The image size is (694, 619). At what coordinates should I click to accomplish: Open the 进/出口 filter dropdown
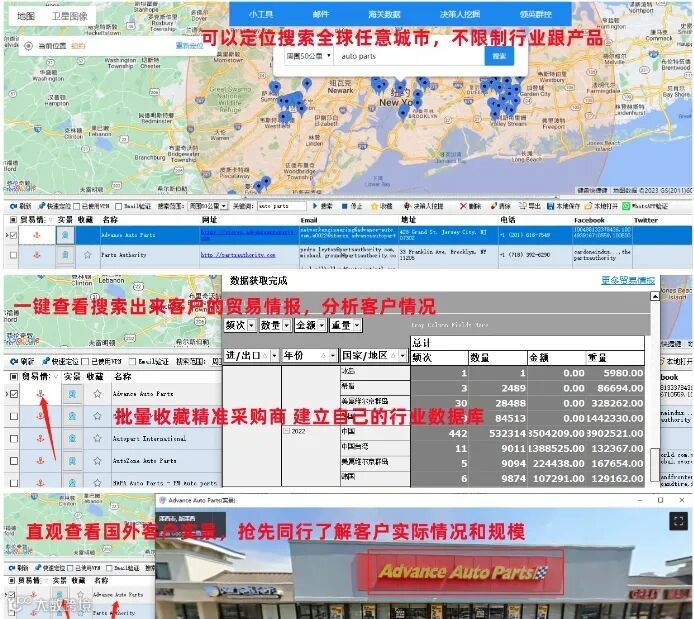274,355
